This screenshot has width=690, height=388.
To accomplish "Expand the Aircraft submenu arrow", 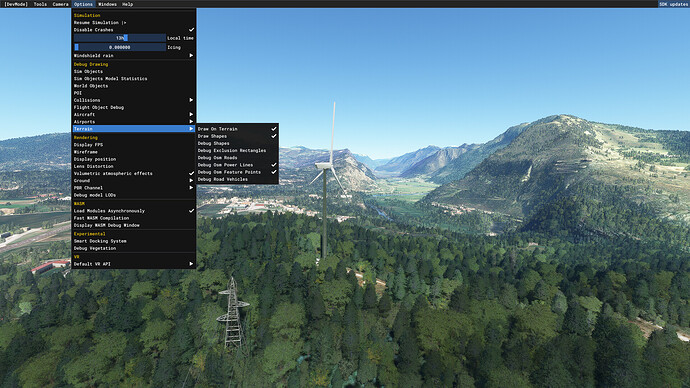I will 191,114.
